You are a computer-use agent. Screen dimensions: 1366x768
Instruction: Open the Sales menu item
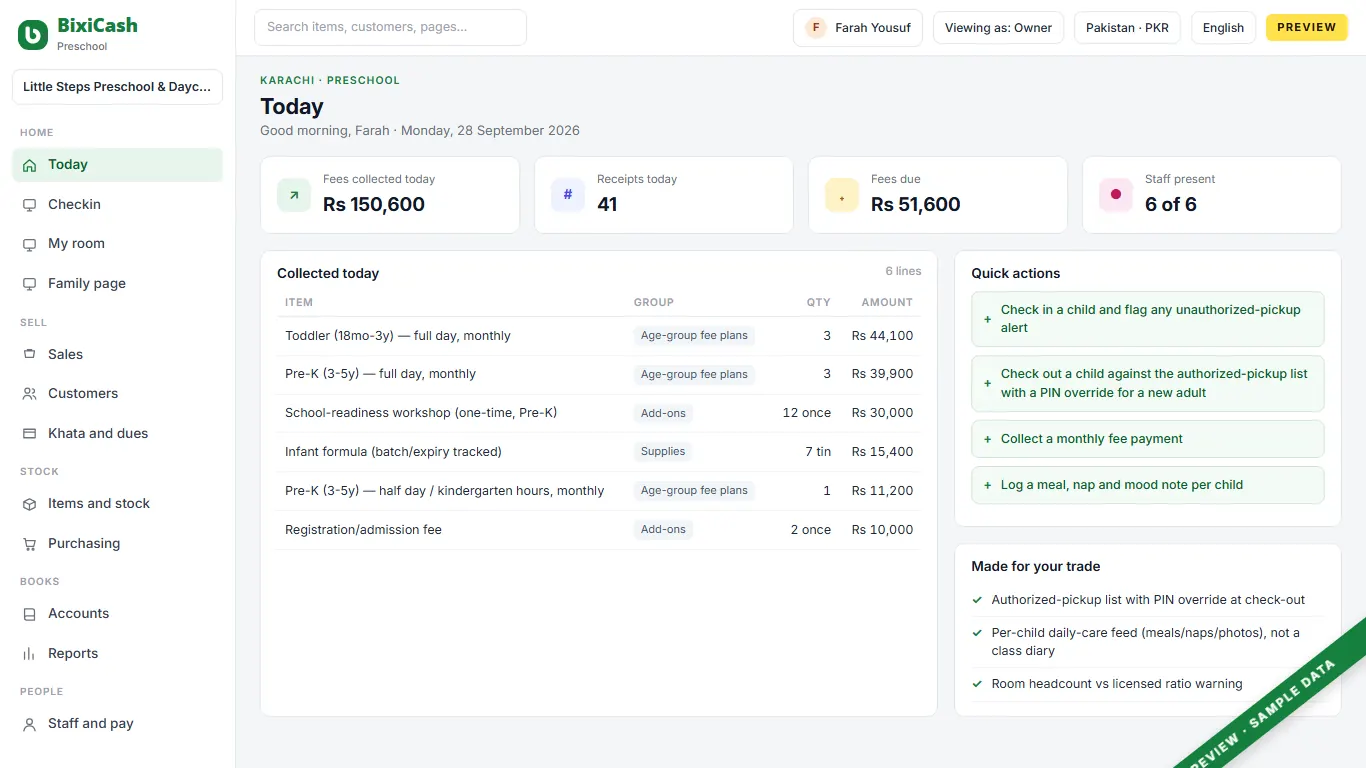tap(117, 354)
